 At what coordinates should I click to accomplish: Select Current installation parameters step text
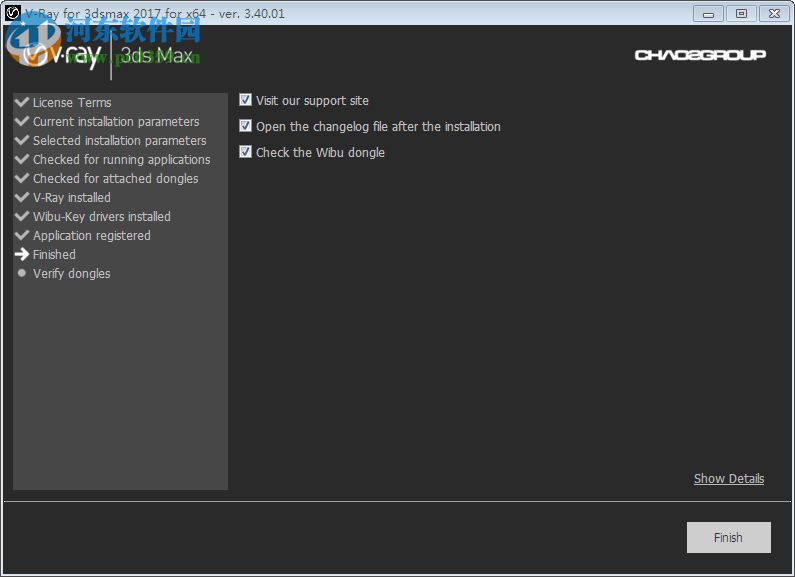point(116,122)
